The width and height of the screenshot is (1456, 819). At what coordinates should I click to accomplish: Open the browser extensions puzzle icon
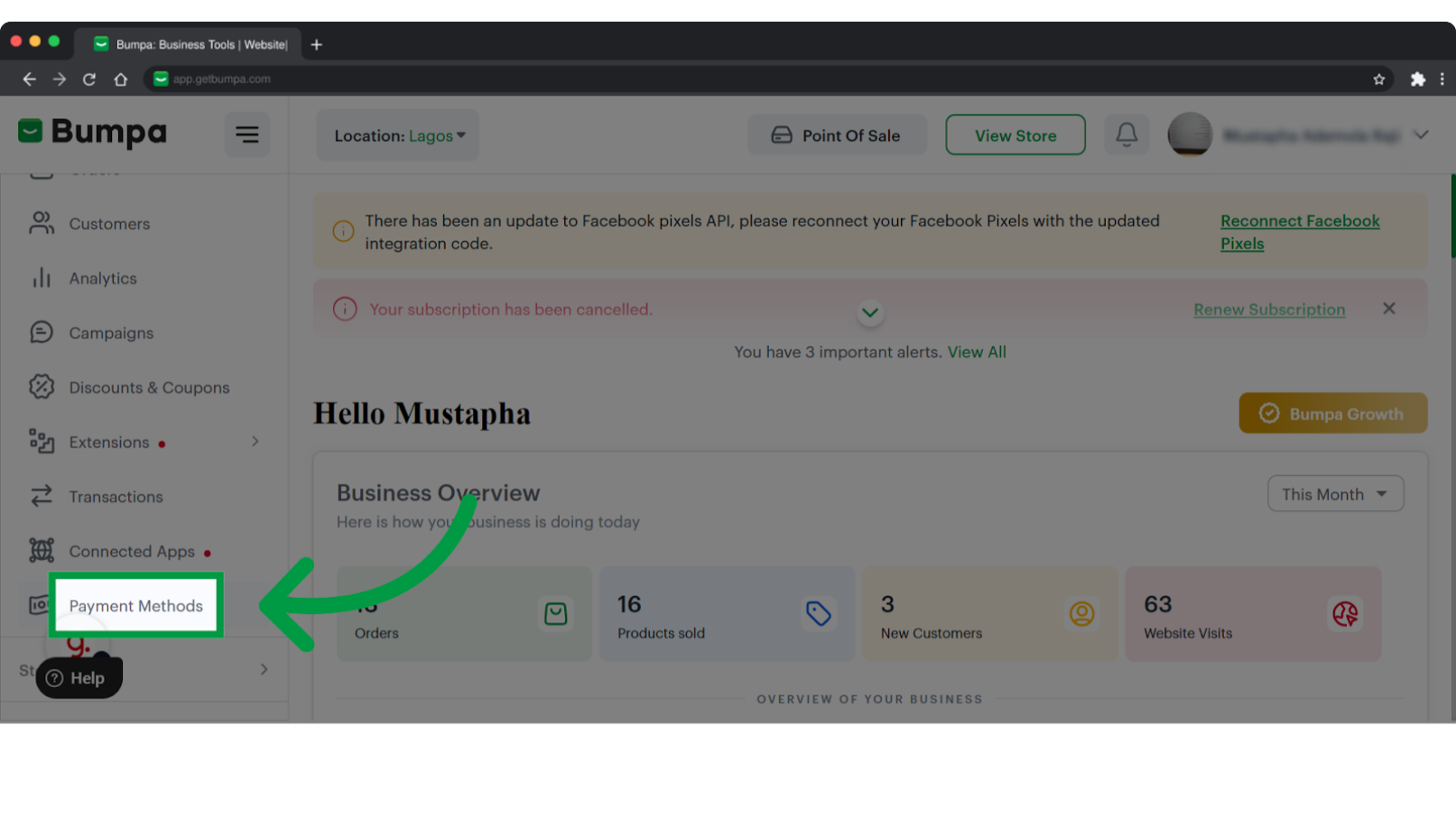(x=1418, y=79)
